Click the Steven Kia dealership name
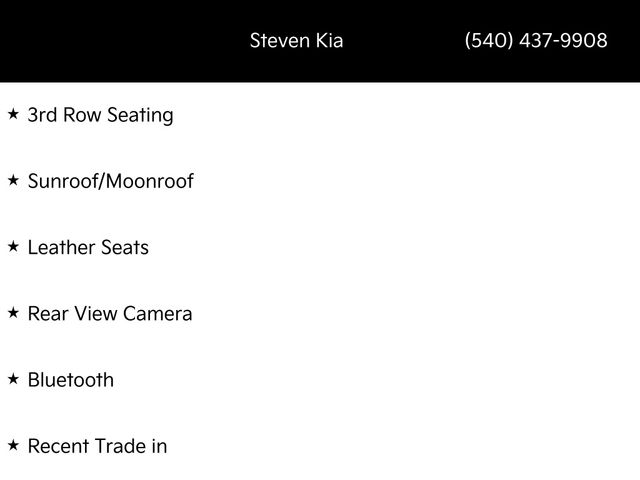This screenshot has width=640, height=480. (x=296, y=41)
